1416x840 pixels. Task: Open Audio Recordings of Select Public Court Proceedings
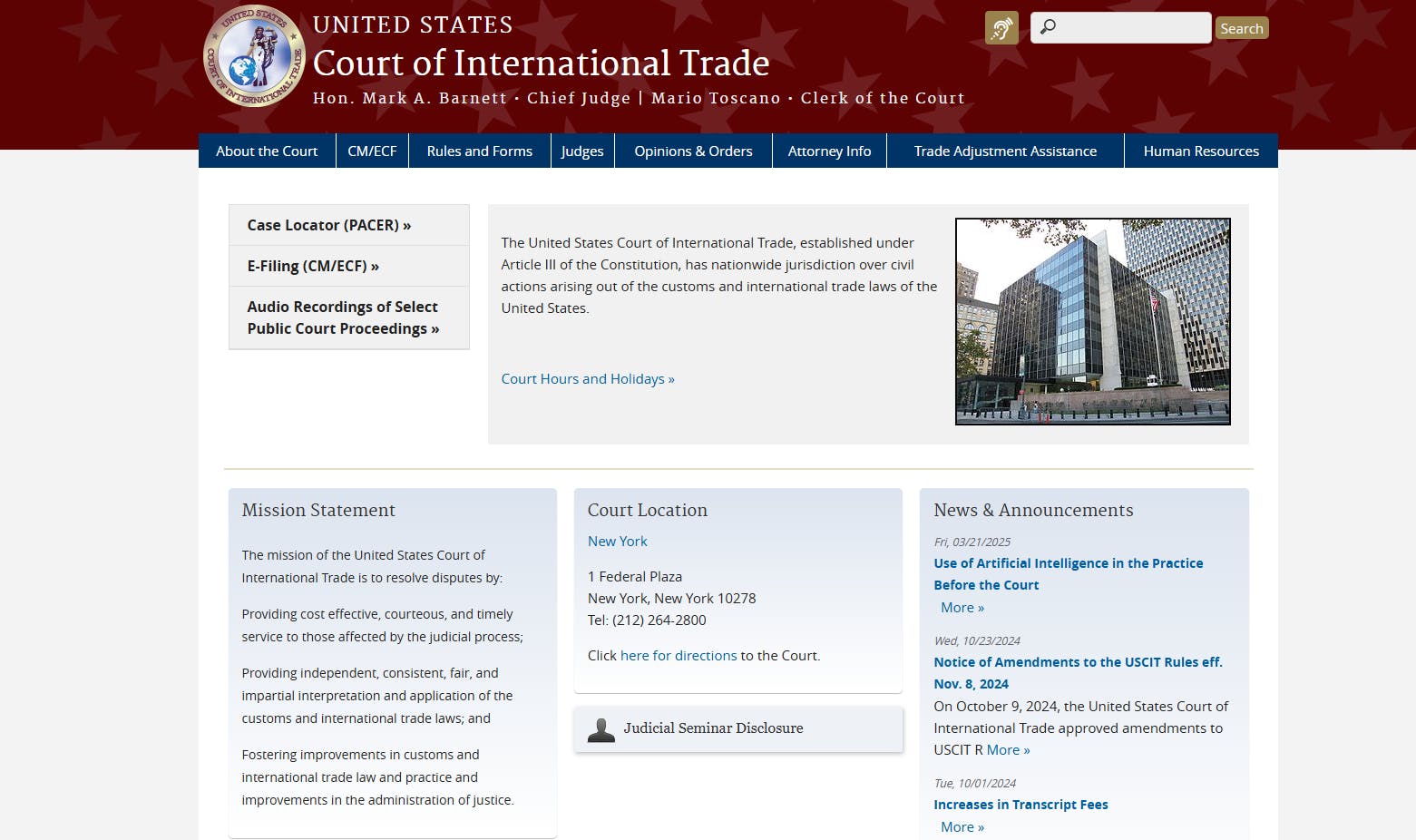(343, 317)
